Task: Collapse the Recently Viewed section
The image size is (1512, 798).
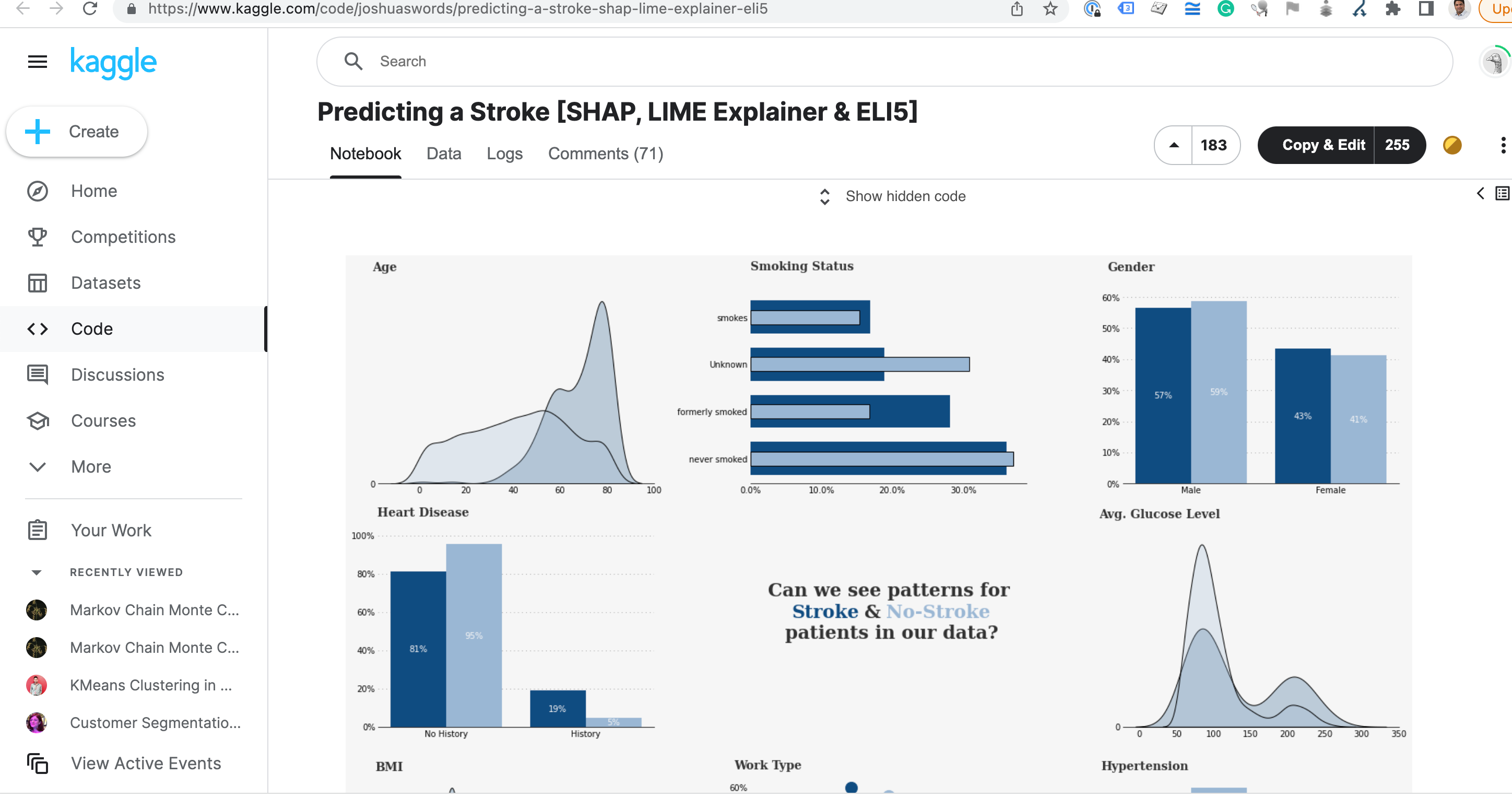Action: click(37, 572)
